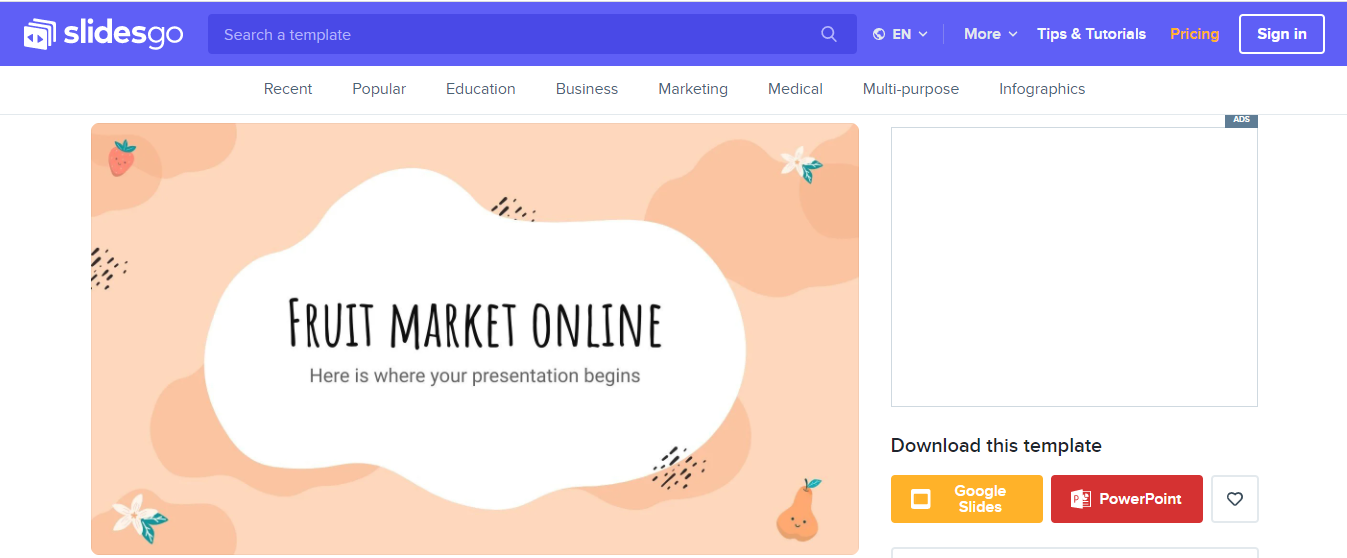Open the Business category
The width and height of the screenshot is (1347, 558).
587,89
